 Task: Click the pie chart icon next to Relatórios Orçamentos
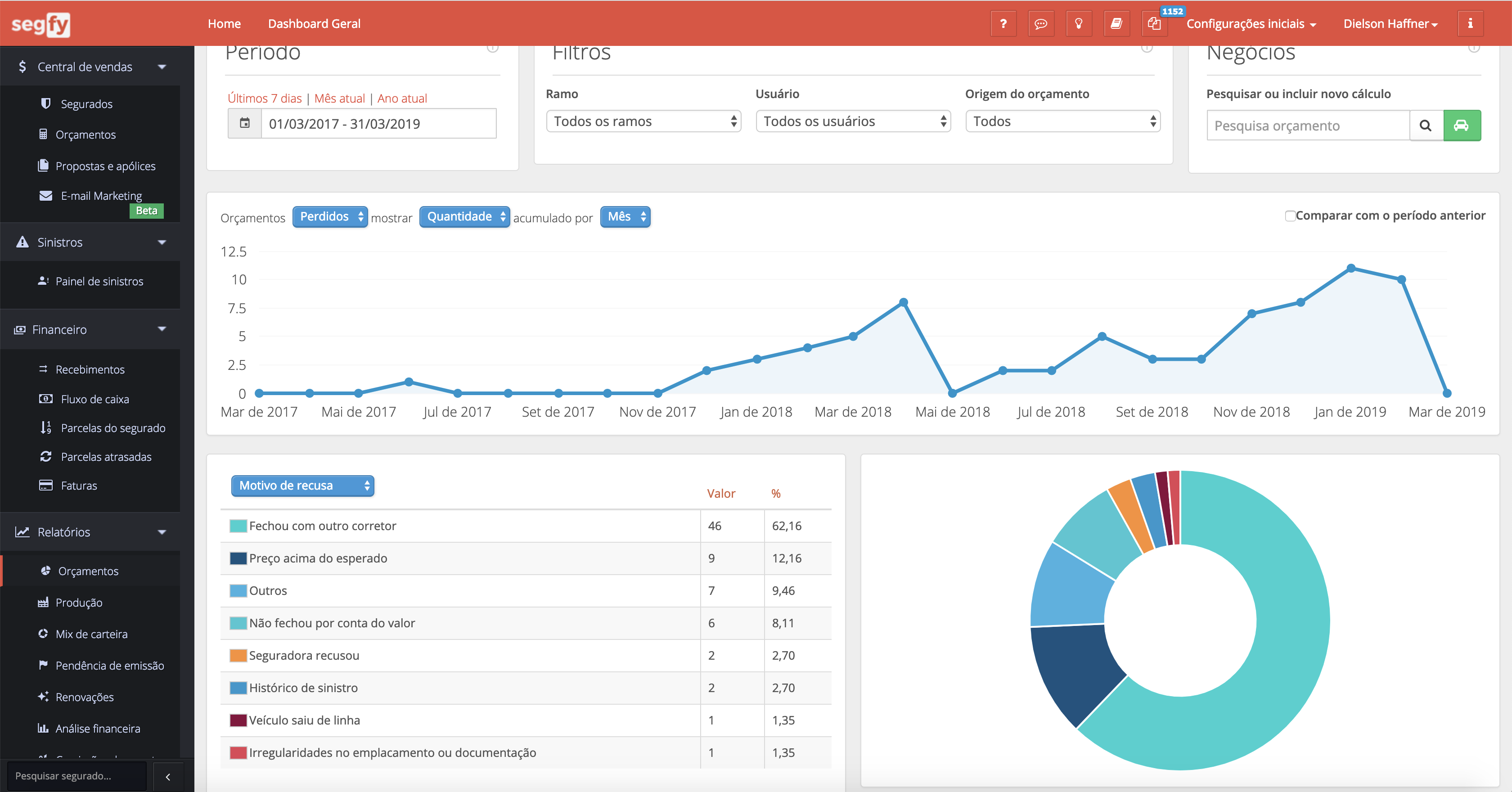coord(46,571)
